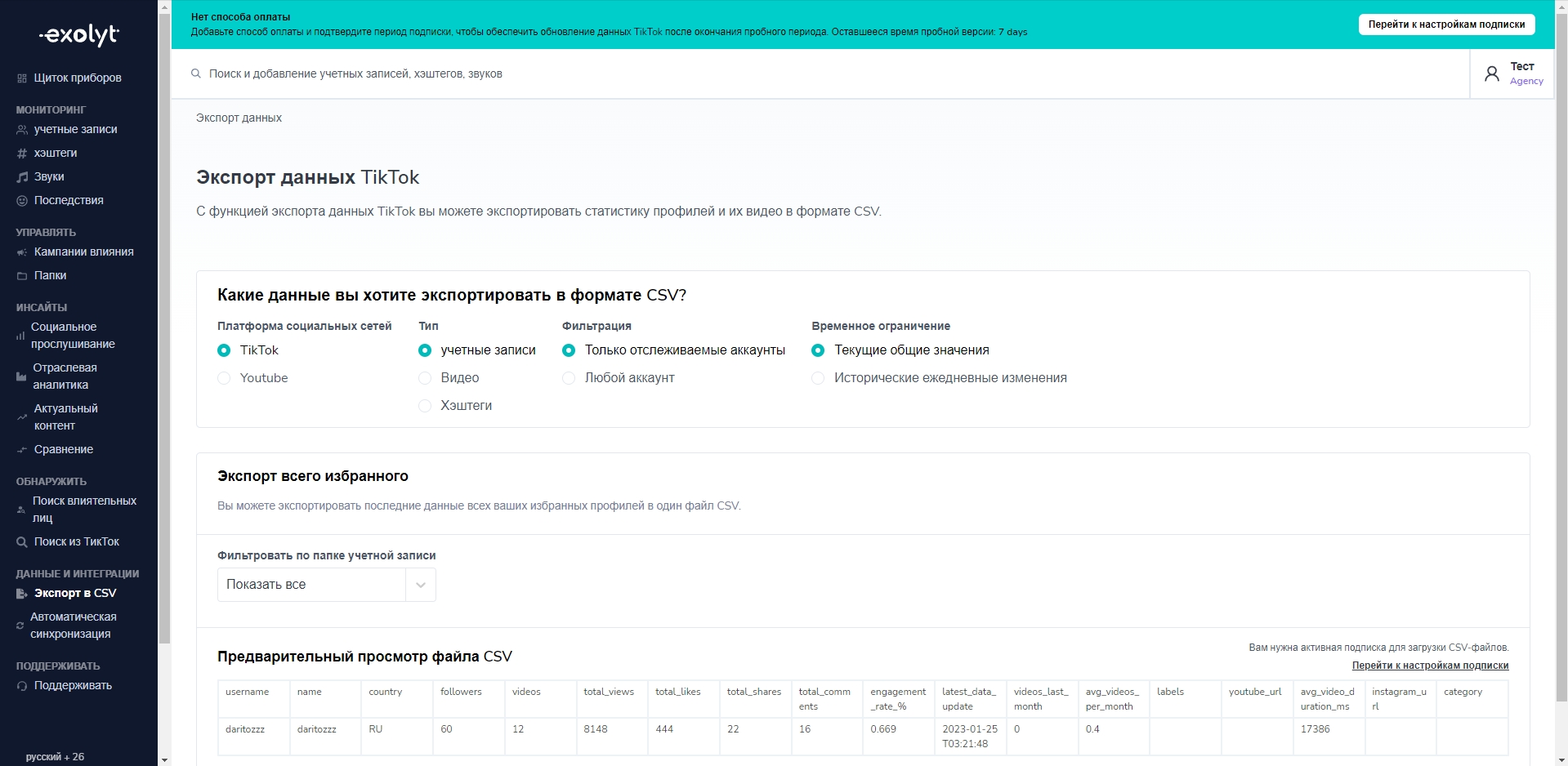Image resolution: width=1568 pixels, height=766 pixels.
Task: Click the smiley icon beside Последствия
Action: point(22,201)
